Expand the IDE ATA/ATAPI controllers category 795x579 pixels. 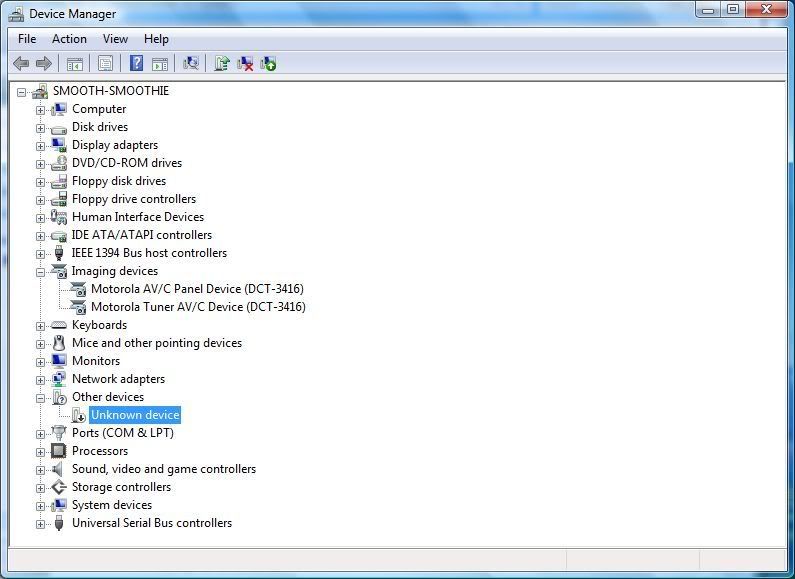coord(41,236)
